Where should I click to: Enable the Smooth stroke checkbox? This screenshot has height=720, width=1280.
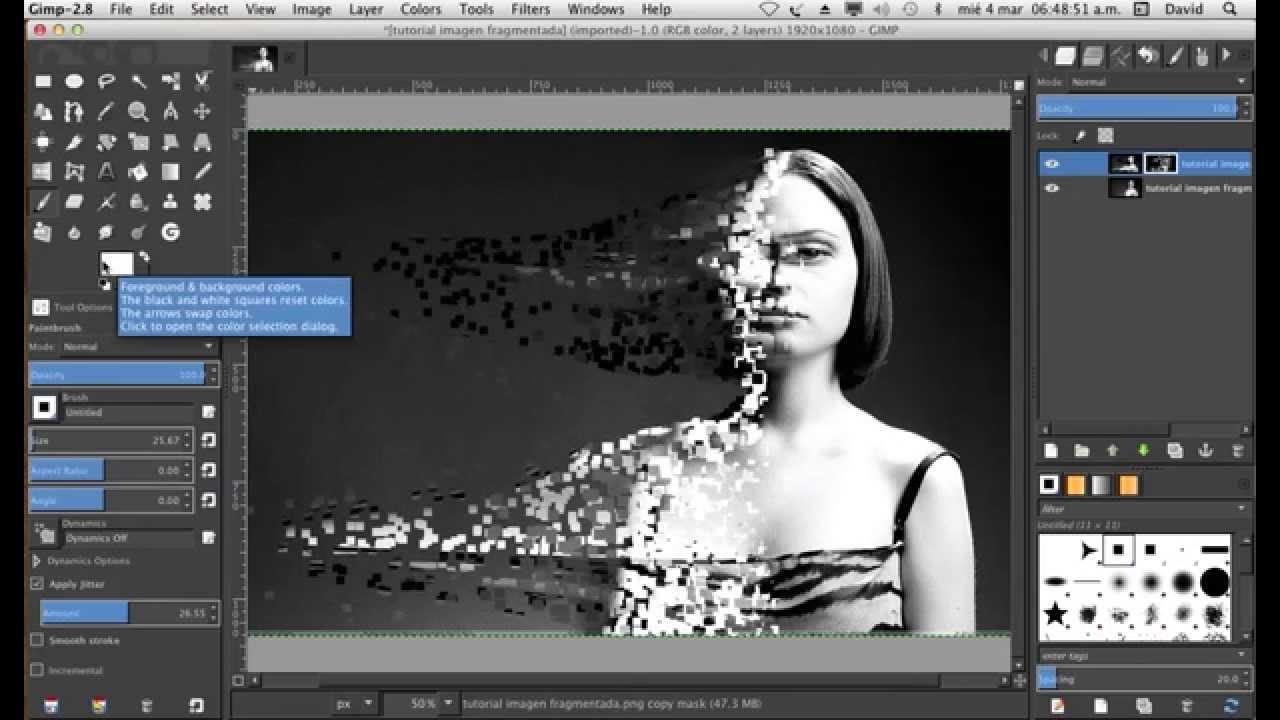37,640
